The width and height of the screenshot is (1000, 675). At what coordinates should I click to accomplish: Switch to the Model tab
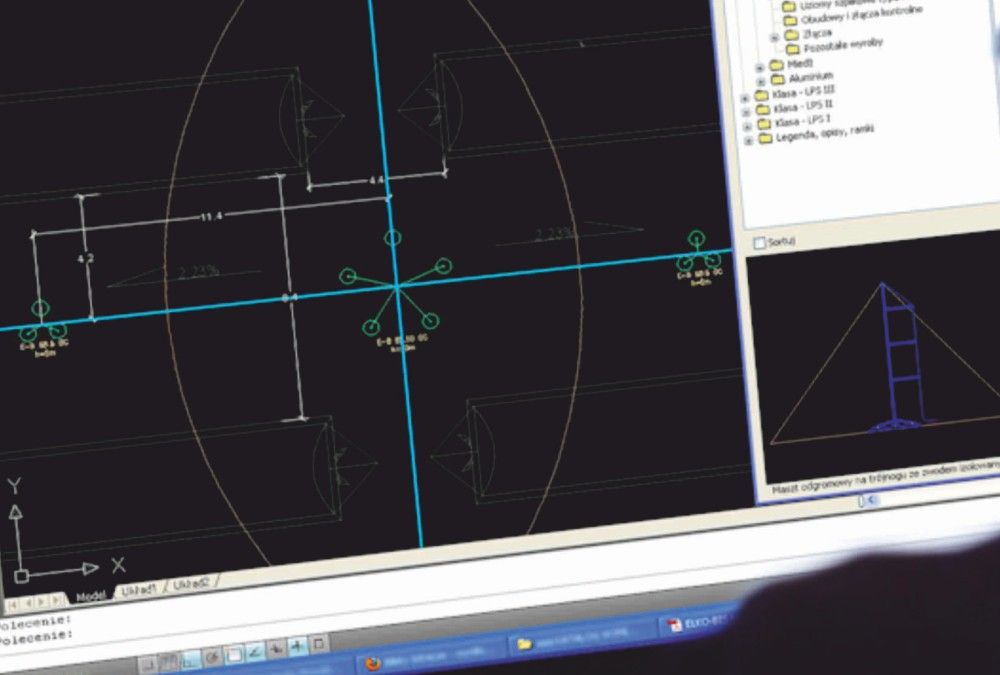[x=91, y=596]
